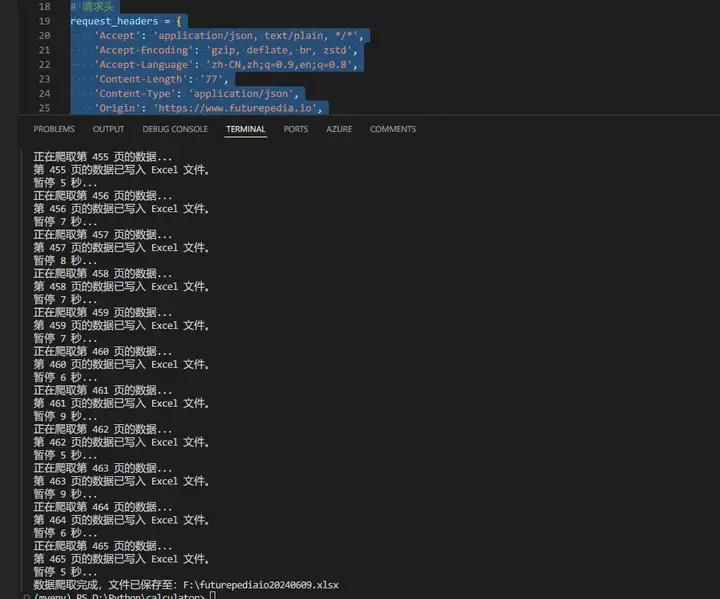Select the TERMINAL tab
The width and height of the screenshot is (720, 599).
[246, 129]
